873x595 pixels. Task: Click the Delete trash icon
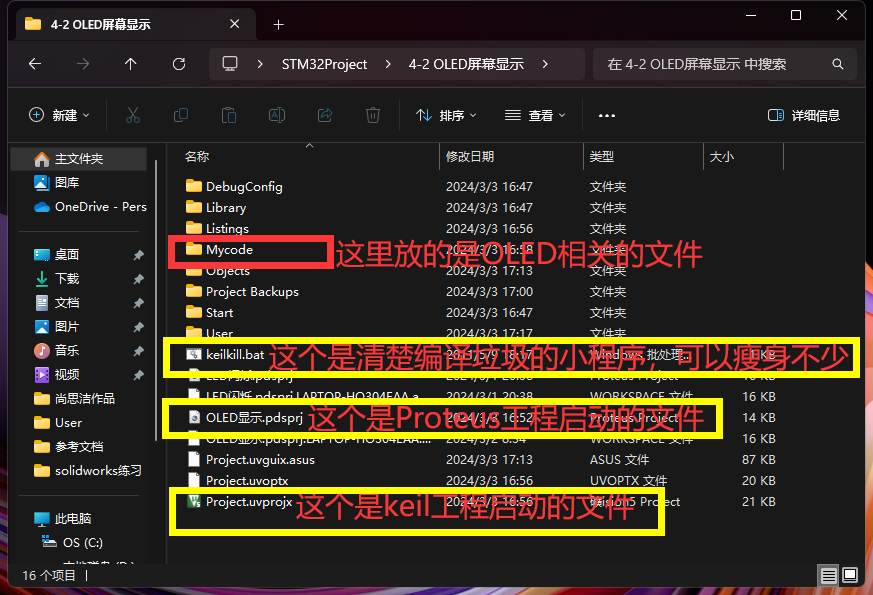pos(372,115)
